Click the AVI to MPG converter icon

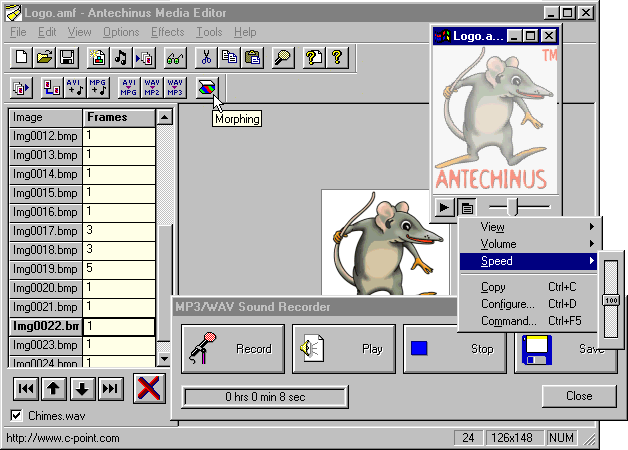[x=129, y=87]
